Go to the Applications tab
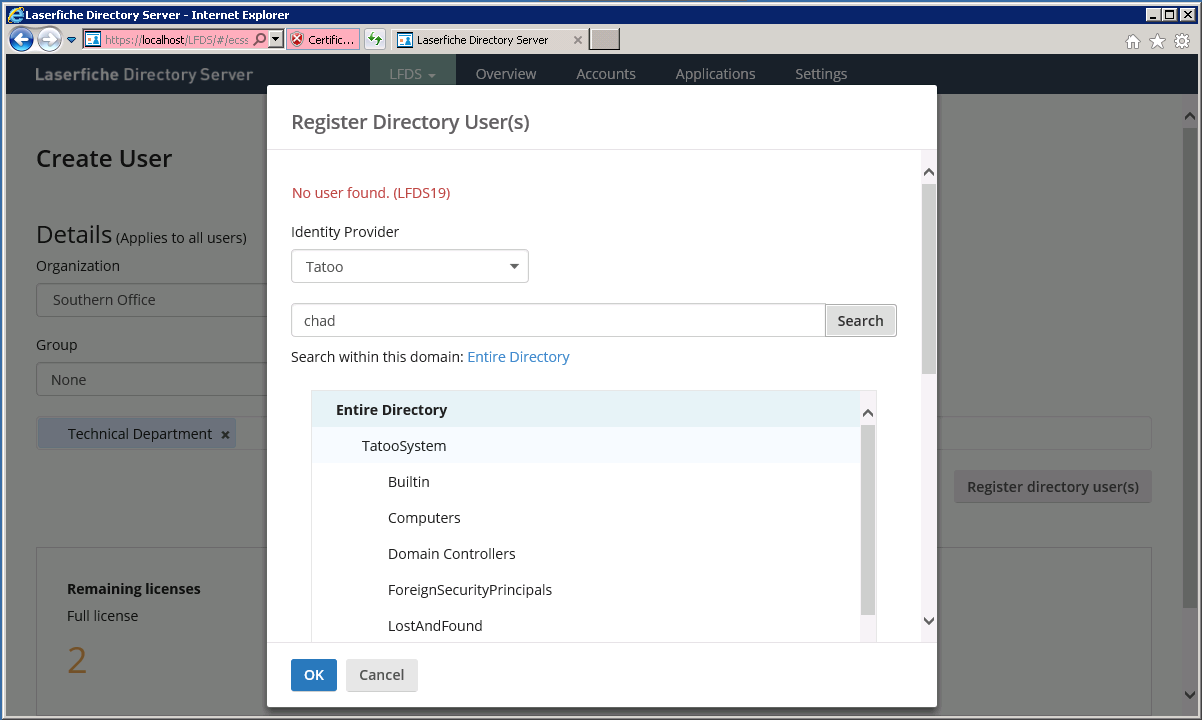Viewport: 1202px width, 721px height. point(715,74)
